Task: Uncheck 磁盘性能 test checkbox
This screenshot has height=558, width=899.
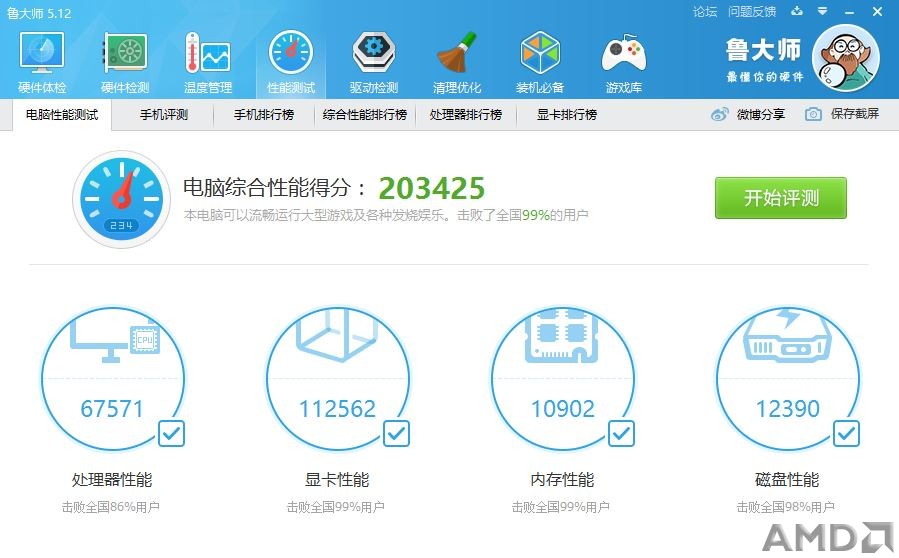Action: coord(846,434)
